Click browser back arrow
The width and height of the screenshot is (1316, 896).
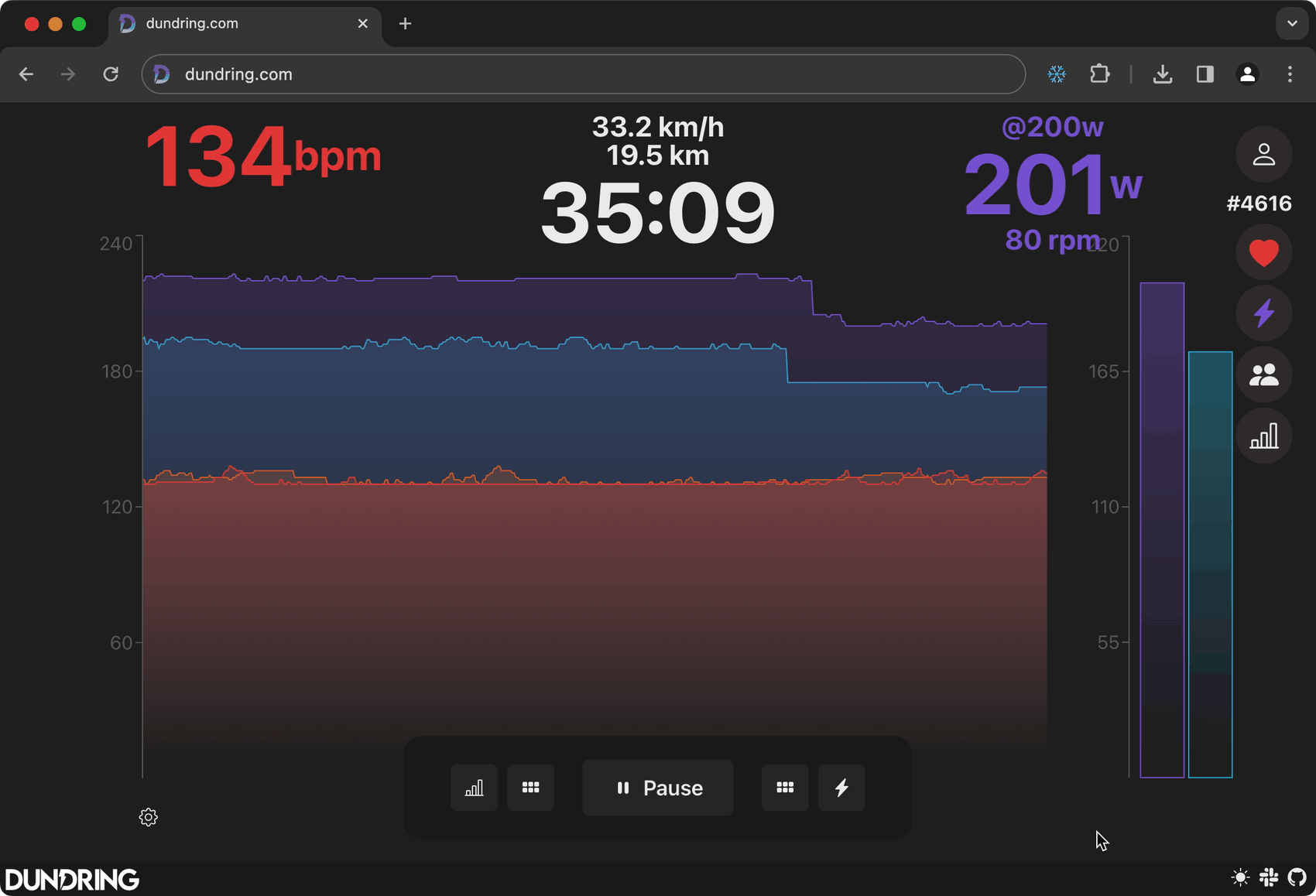point(26,74)
